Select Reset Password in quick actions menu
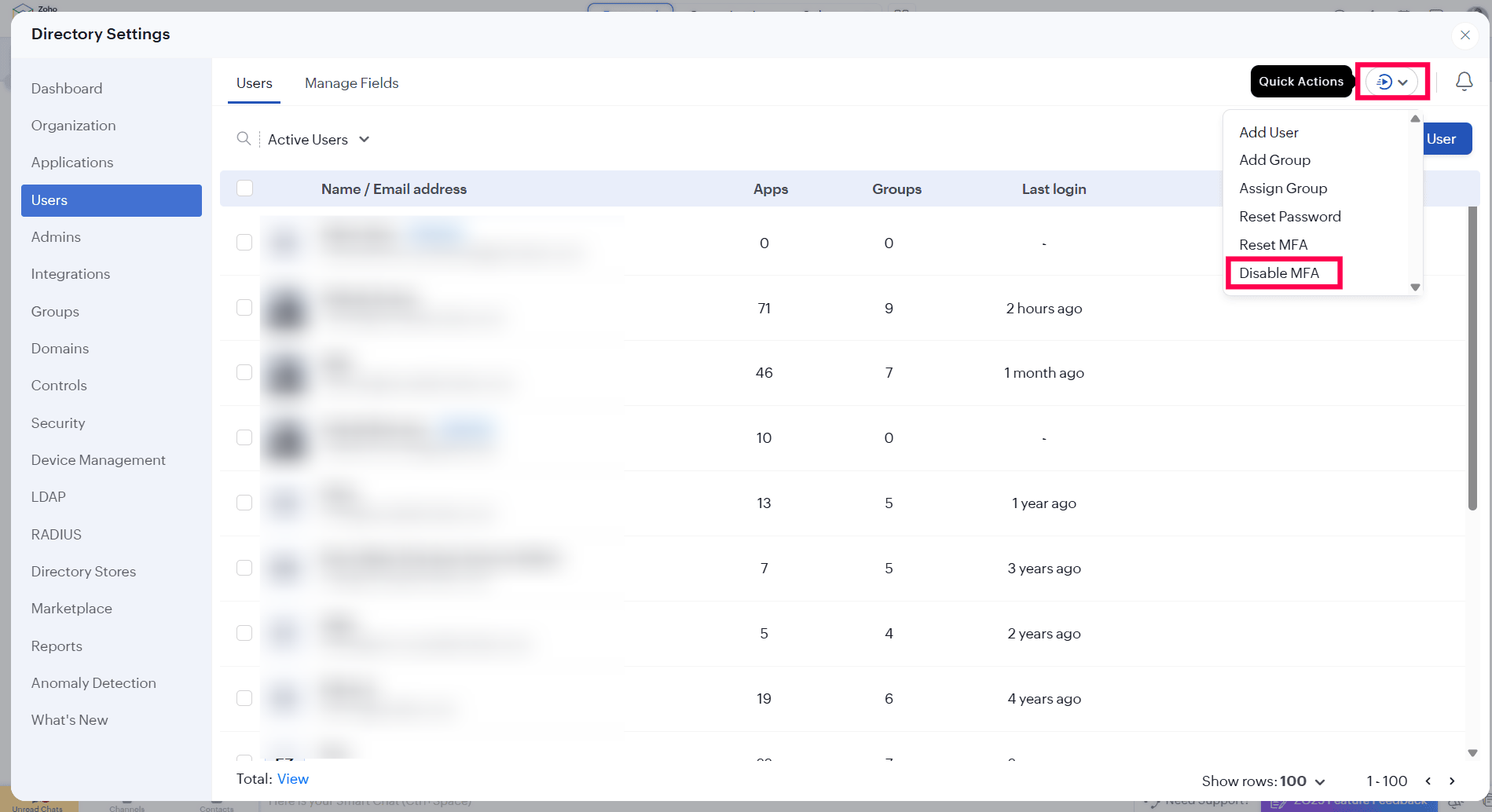Image resolution: width=1492 pixels, height=812 pixels. pyautogui.click(x=1289, y=217)
